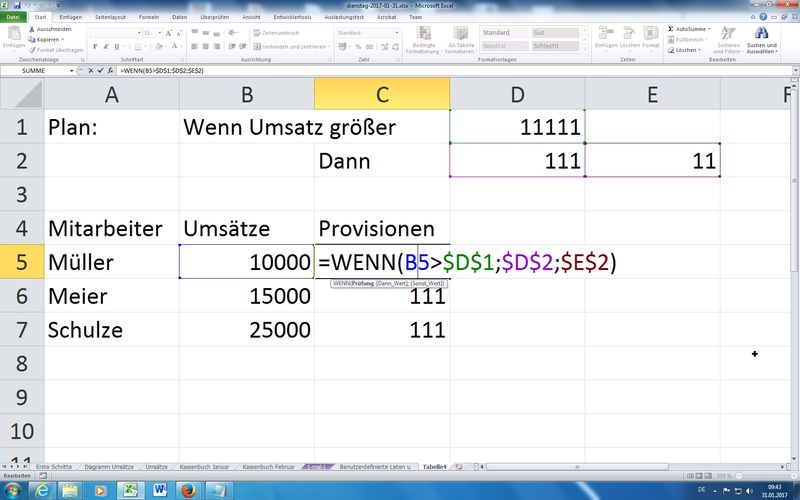800x500 pixels.
Task: Open the Datei tab
Action: click(13, 17)
